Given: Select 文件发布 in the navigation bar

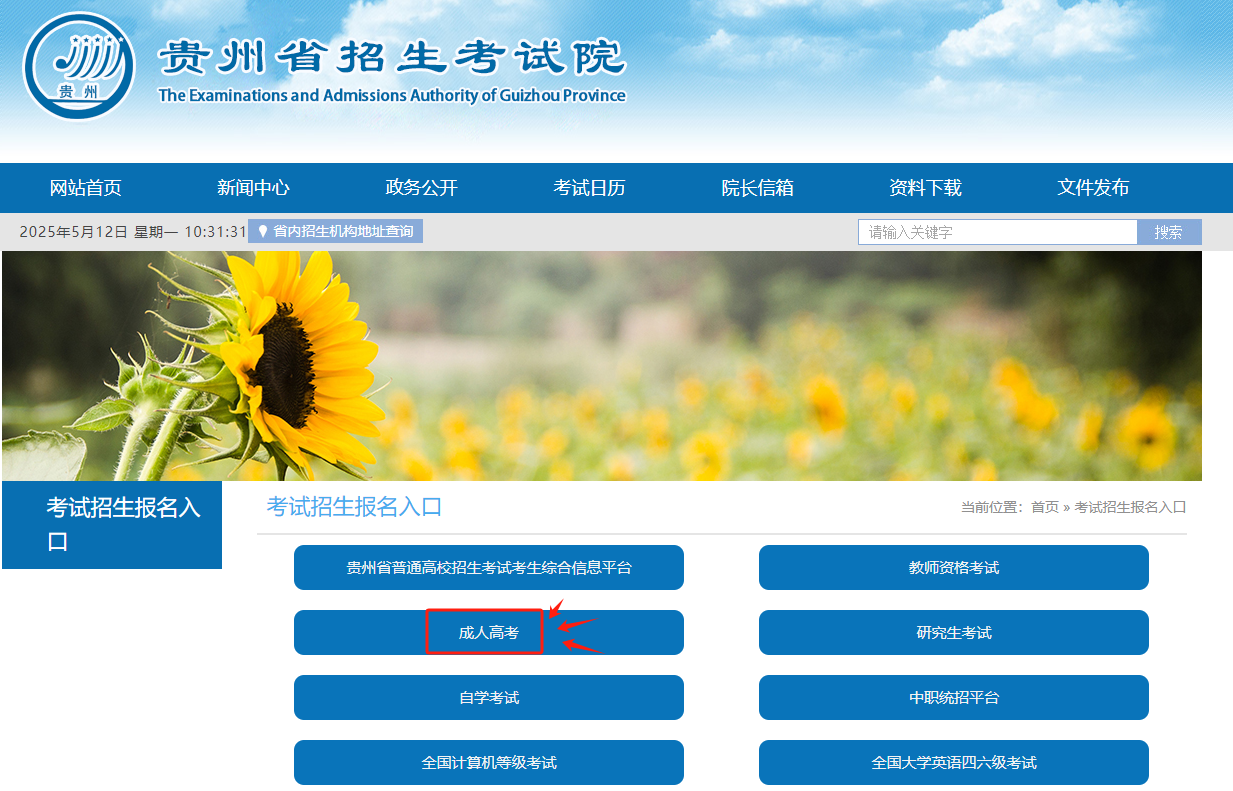Looking at the screenshot, I should [x=1092, y=188].
